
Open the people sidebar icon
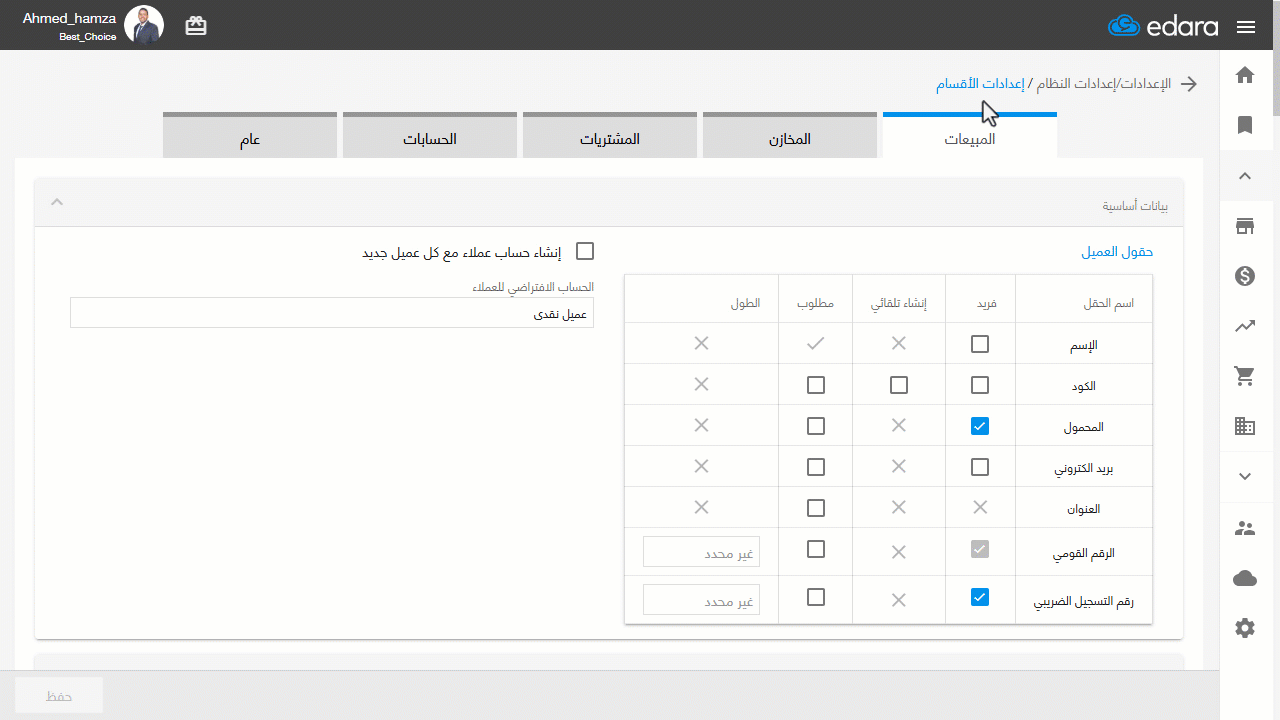[x=1245, y=528]
